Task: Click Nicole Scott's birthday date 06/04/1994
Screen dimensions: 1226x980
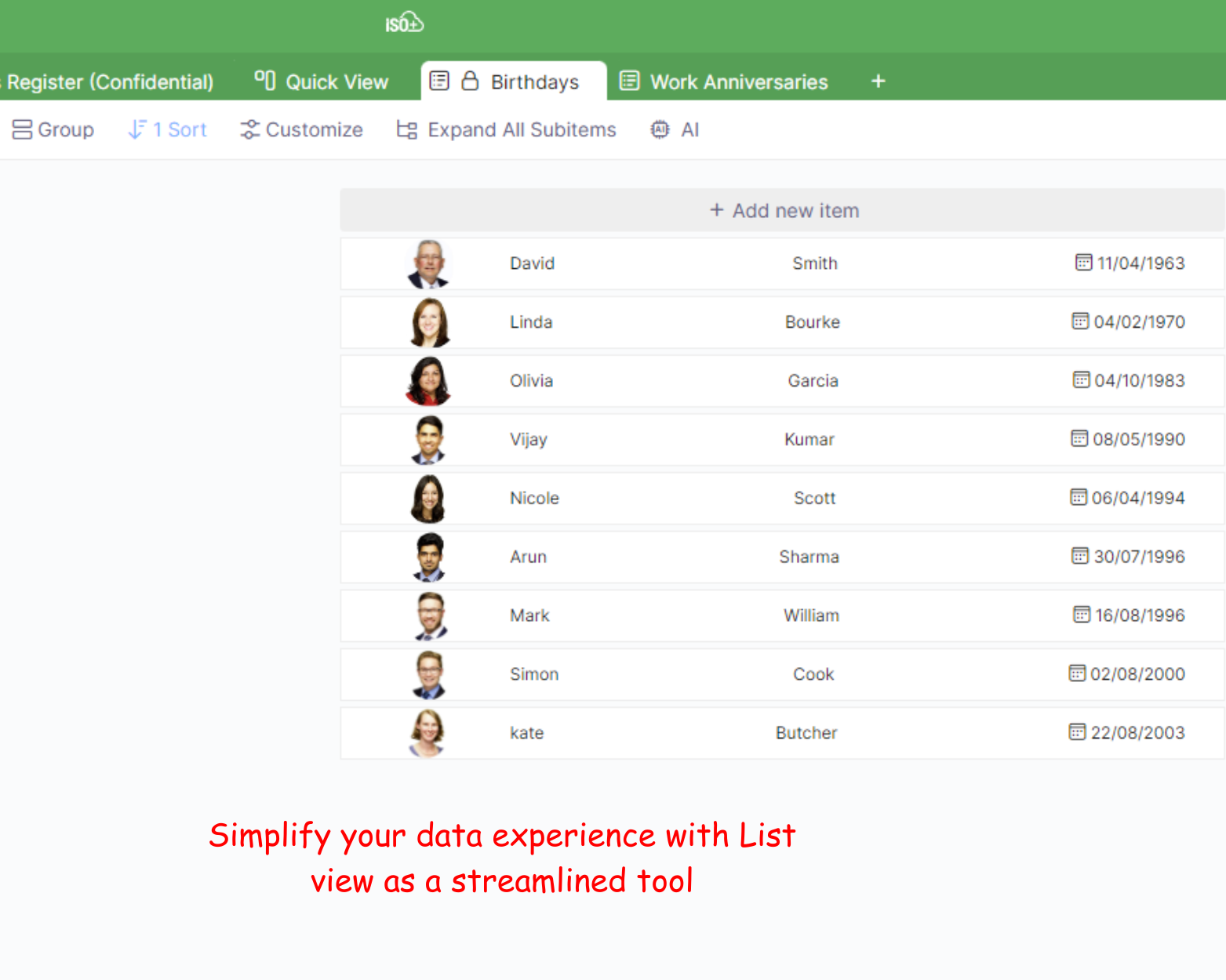Action: pos(1137,498)
